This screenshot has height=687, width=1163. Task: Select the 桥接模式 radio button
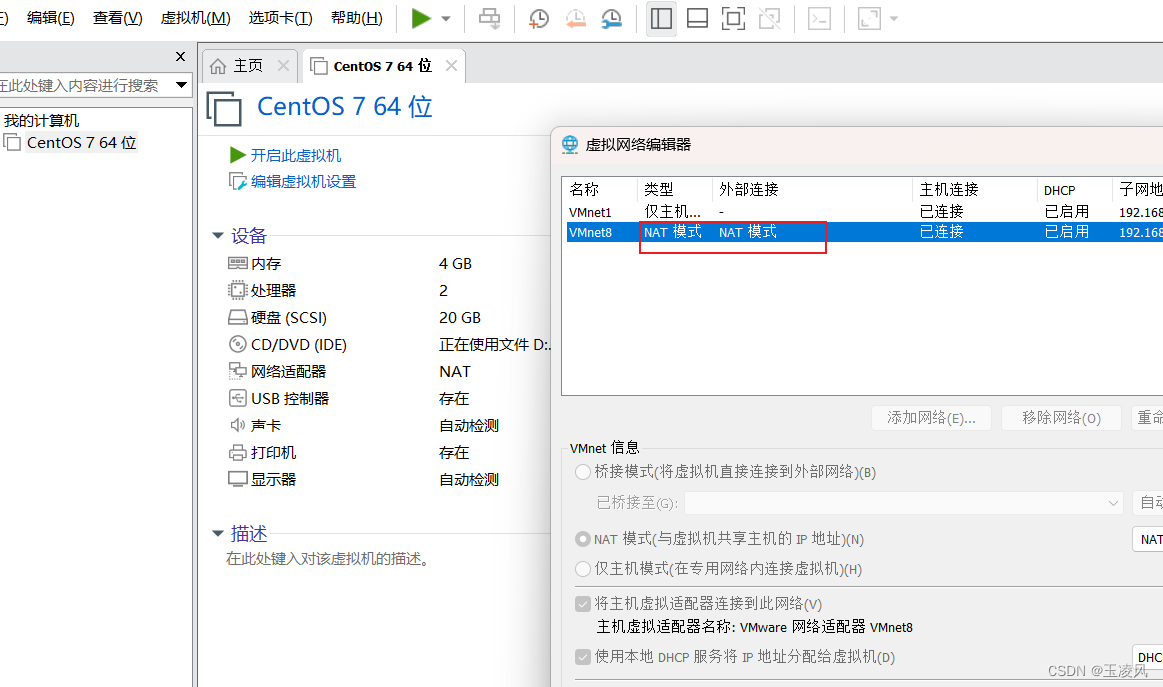pyautogui.click(x=583, y=472)
